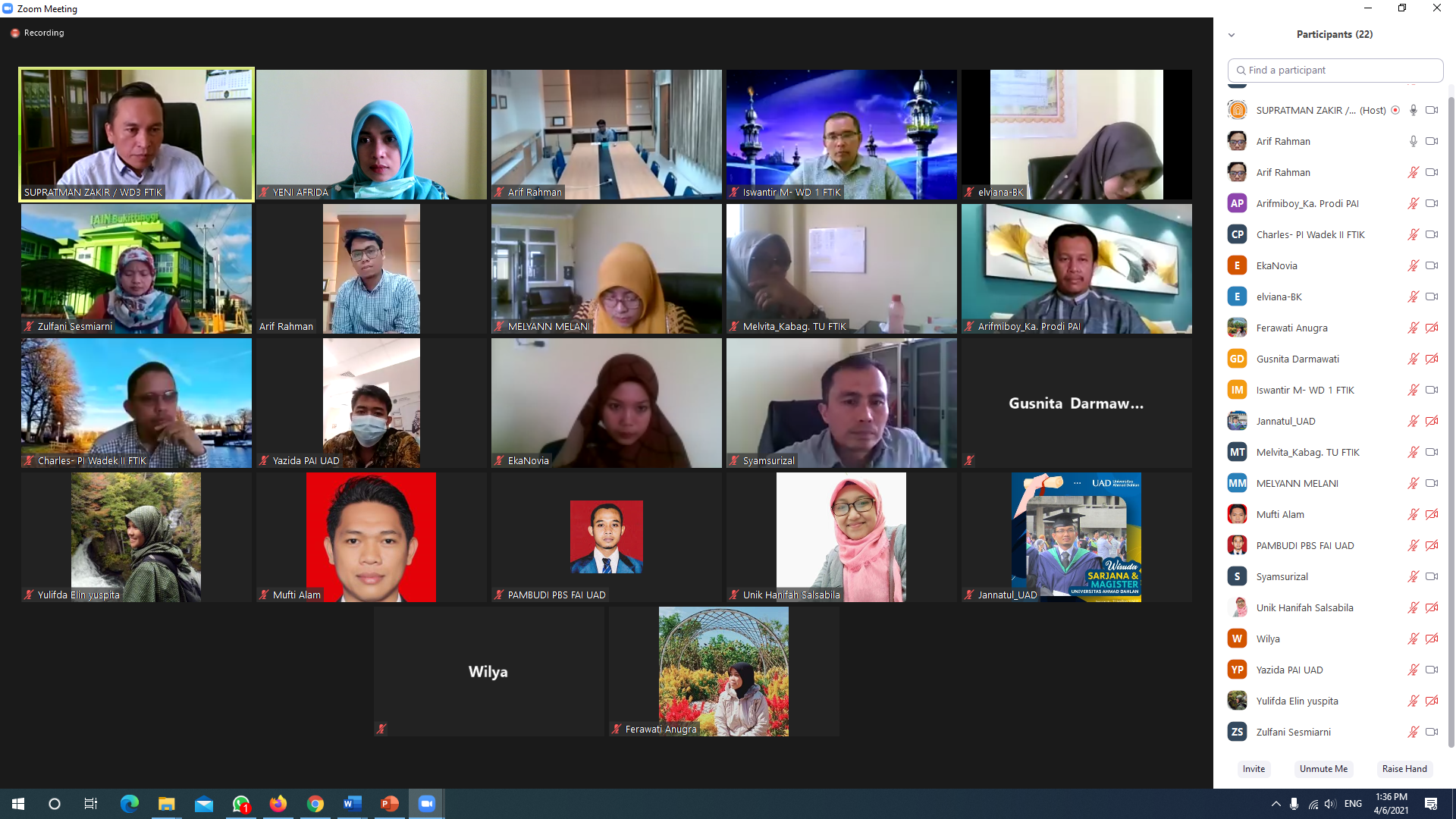Open Microsoft Word from taskbar
The width and height of the screenshot is (1456, 819).
click(353, 804)
